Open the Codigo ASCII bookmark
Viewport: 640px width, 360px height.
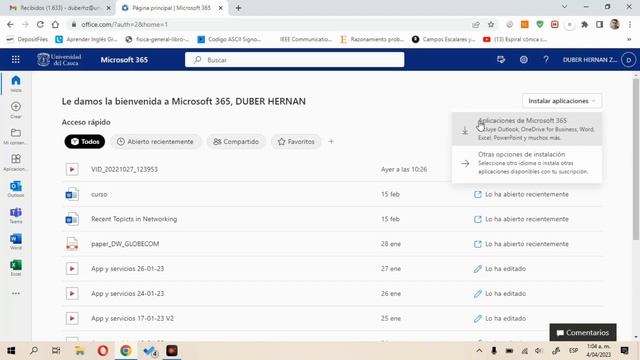point(229,40)
